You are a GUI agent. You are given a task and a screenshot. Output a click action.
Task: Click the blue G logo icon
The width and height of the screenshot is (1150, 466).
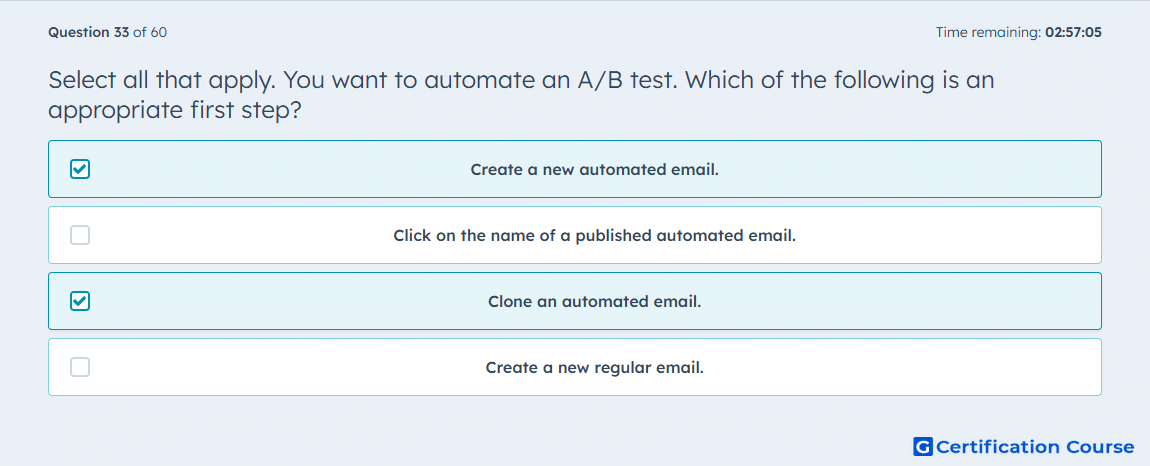(923, 446)
